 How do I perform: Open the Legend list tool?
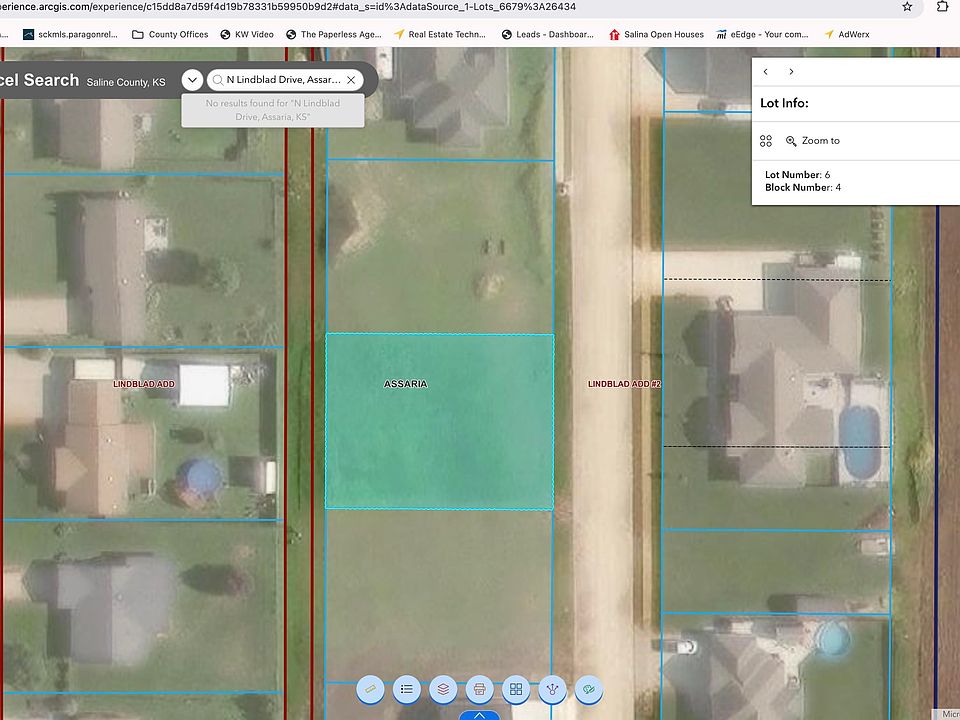coord(407,689)
